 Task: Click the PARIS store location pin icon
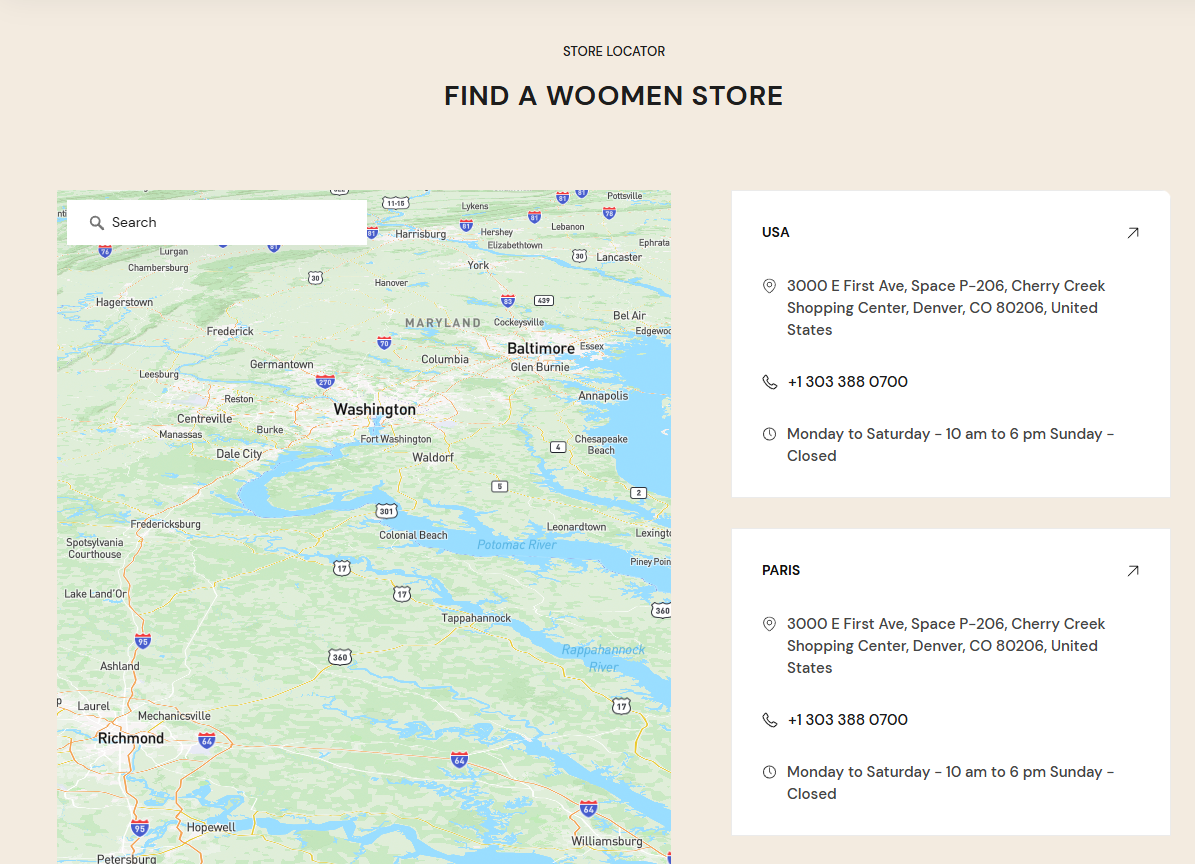[x=769, y=624]
